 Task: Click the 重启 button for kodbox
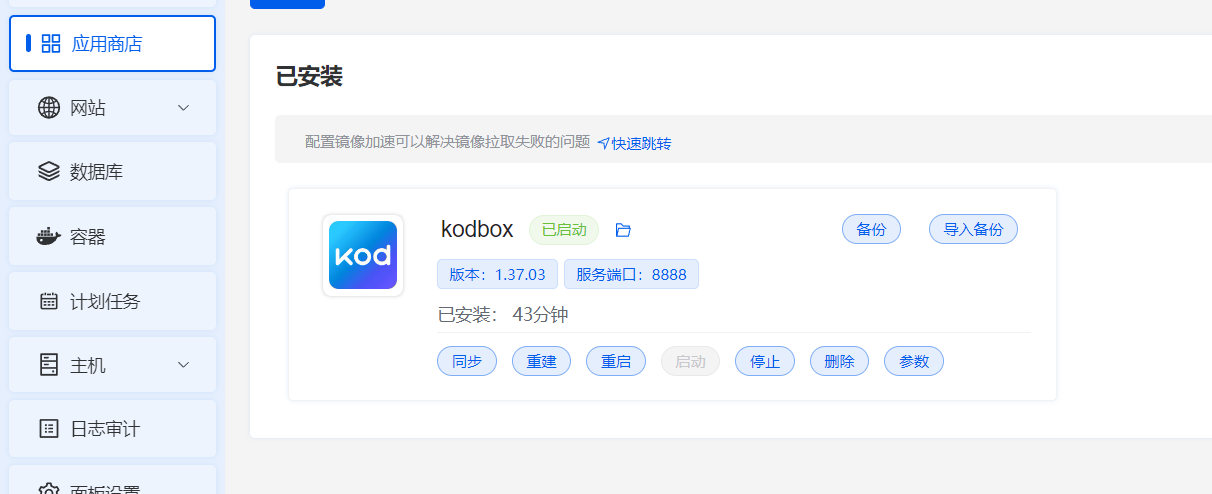(616, 361)
